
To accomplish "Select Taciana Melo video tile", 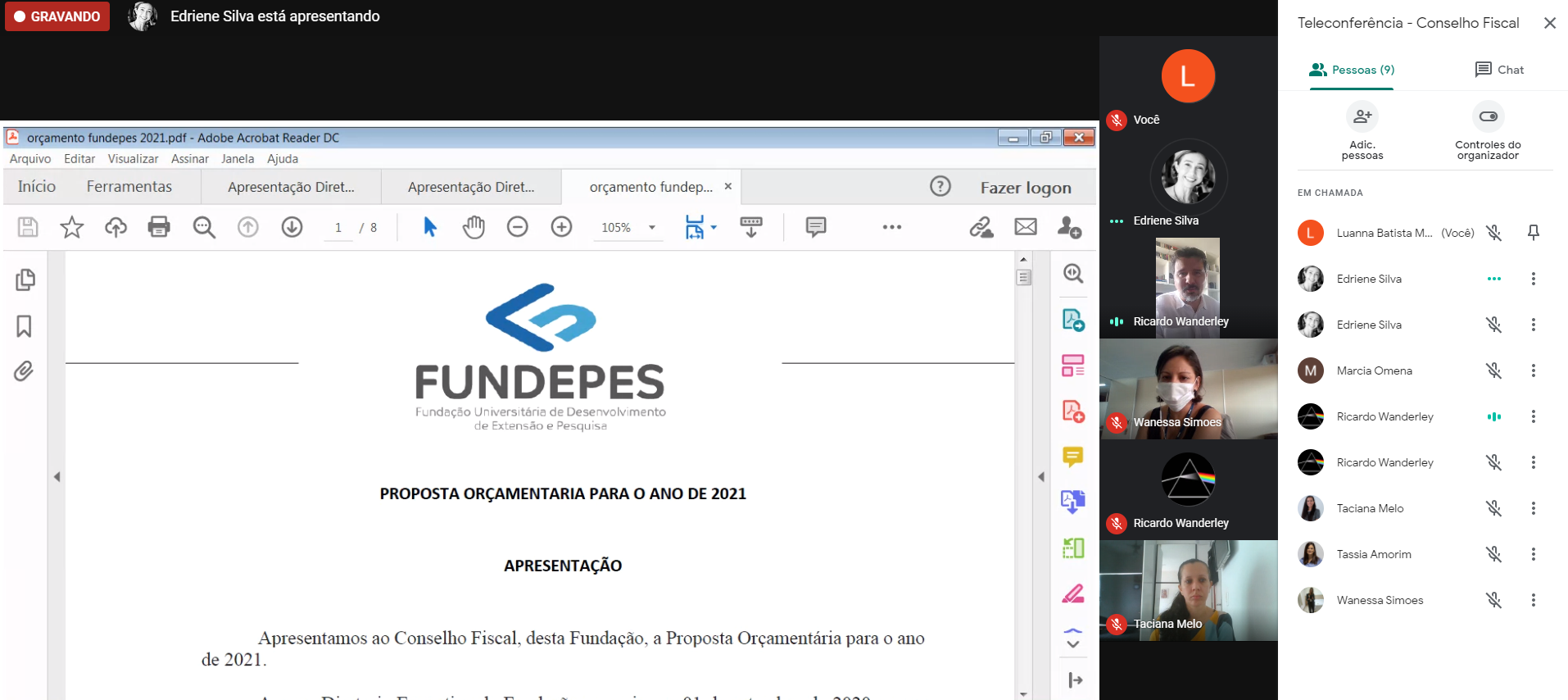I will (x=1189, y=590).
